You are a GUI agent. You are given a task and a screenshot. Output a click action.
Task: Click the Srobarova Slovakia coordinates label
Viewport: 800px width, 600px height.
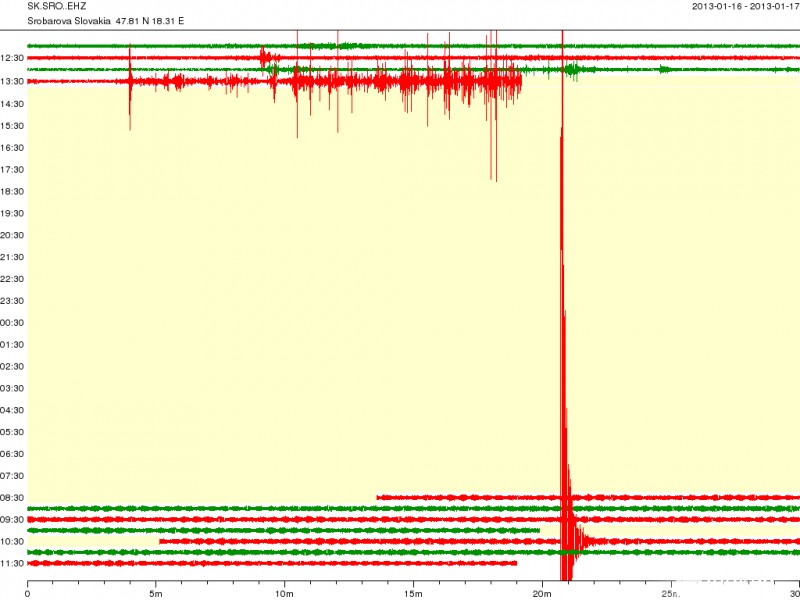pos(105,21)
